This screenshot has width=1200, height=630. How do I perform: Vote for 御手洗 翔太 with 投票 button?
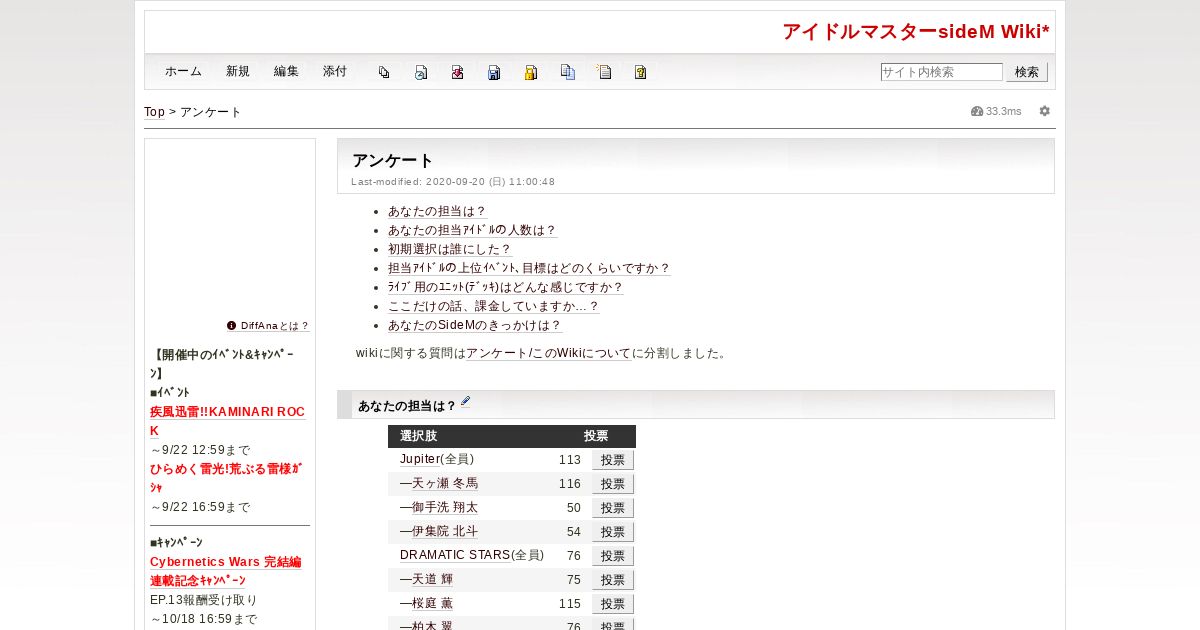613,508
